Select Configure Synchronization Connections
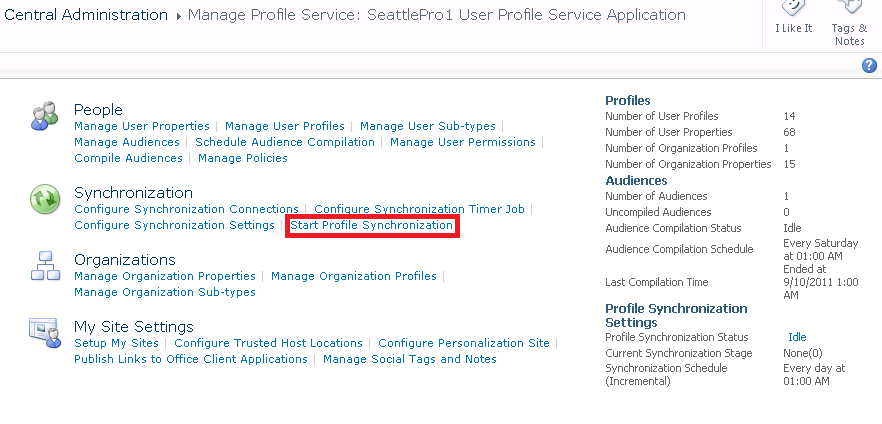The image size is (882, 424). pyautogui.click(x=186, y=209)
